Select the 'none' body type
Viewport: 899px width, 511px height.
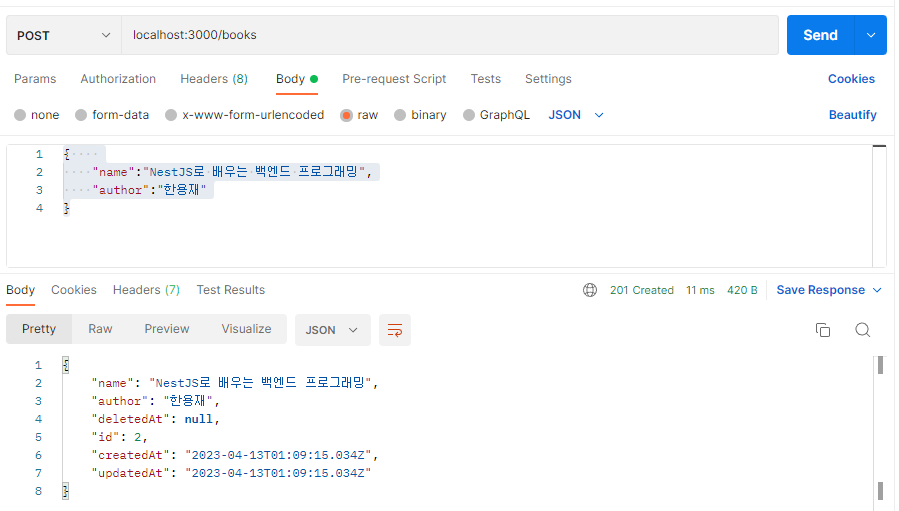[37, 115]
